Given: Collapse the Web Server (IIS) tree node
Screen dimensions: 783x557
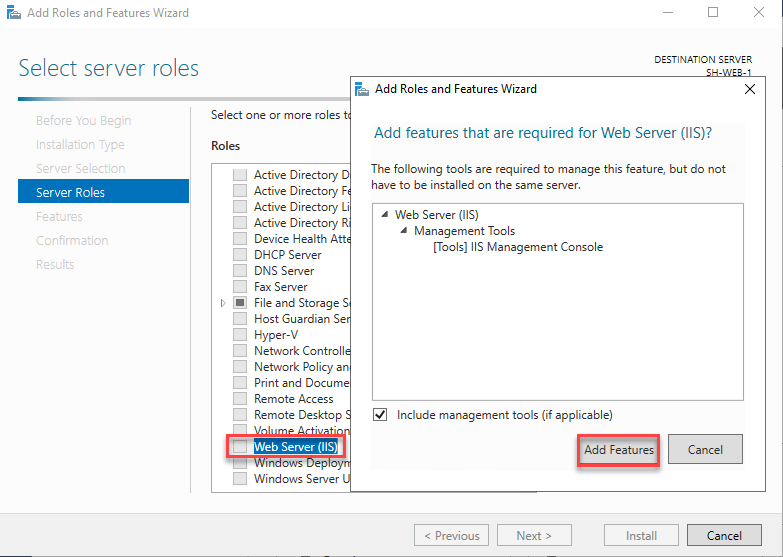Looking at the screenshot, I should click(x=385, y=215).
